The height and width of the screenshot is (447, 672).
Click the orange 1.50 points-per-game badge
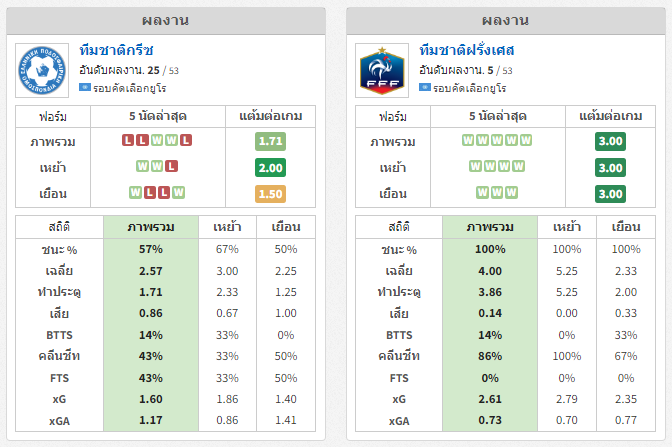(x=270, y=194)
